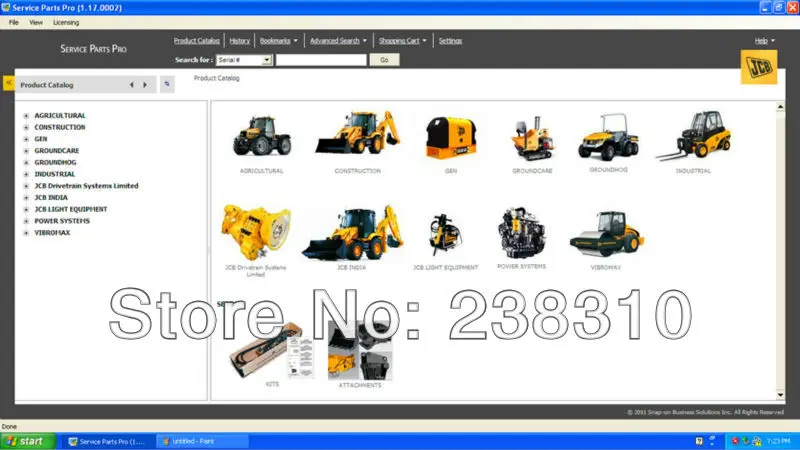Click the catalog refresh icon
This screenshot has height=450, width=800.
tap(167, 84)
